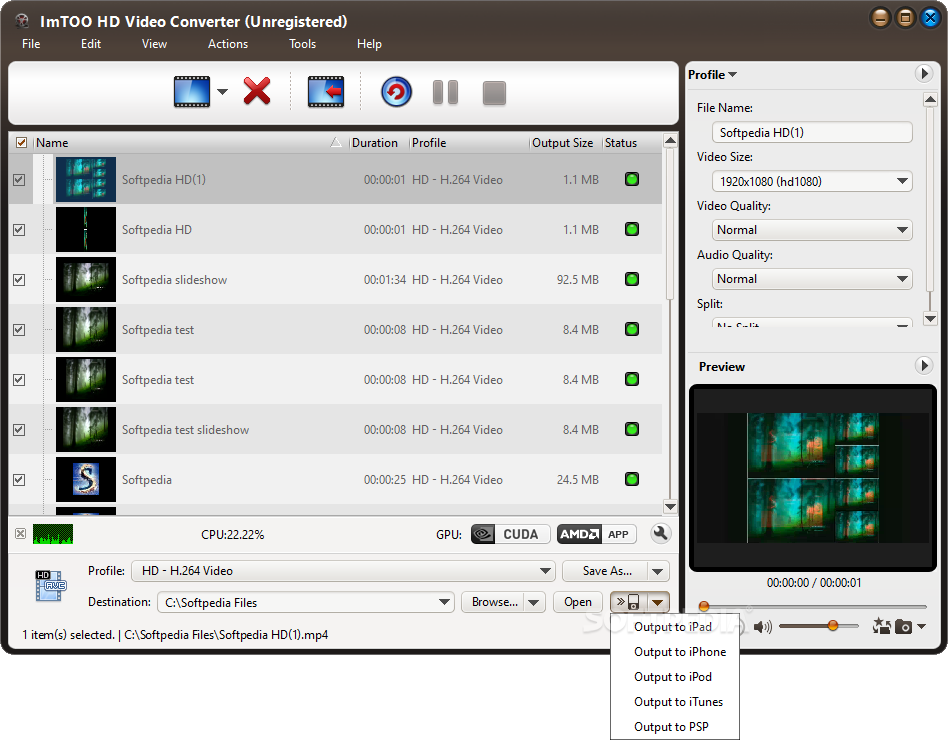
Task: Choose Output to PSP
Action: click(x=675, y=727)
